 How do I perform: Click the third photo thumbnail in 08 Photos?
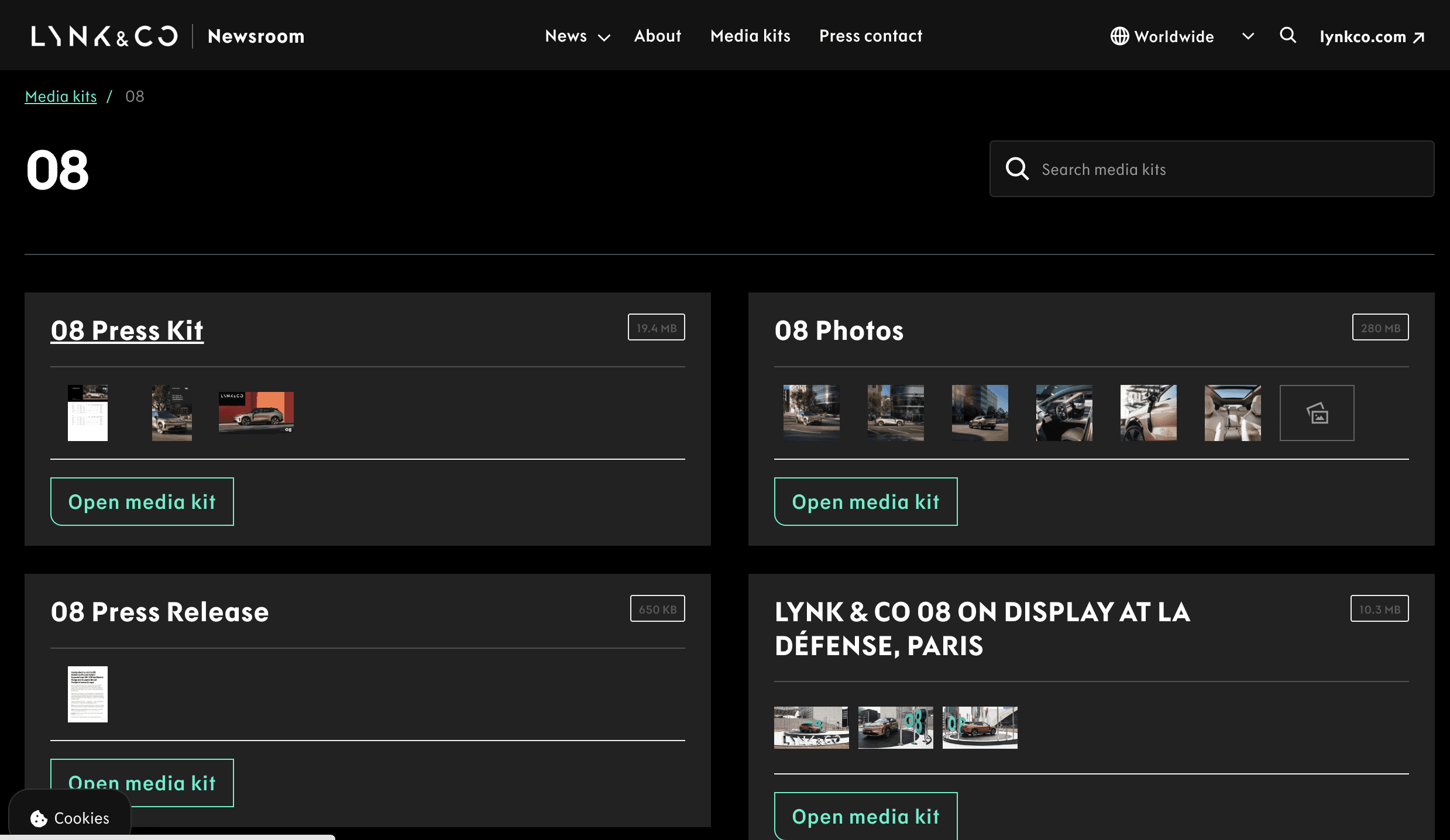[980, 413]
